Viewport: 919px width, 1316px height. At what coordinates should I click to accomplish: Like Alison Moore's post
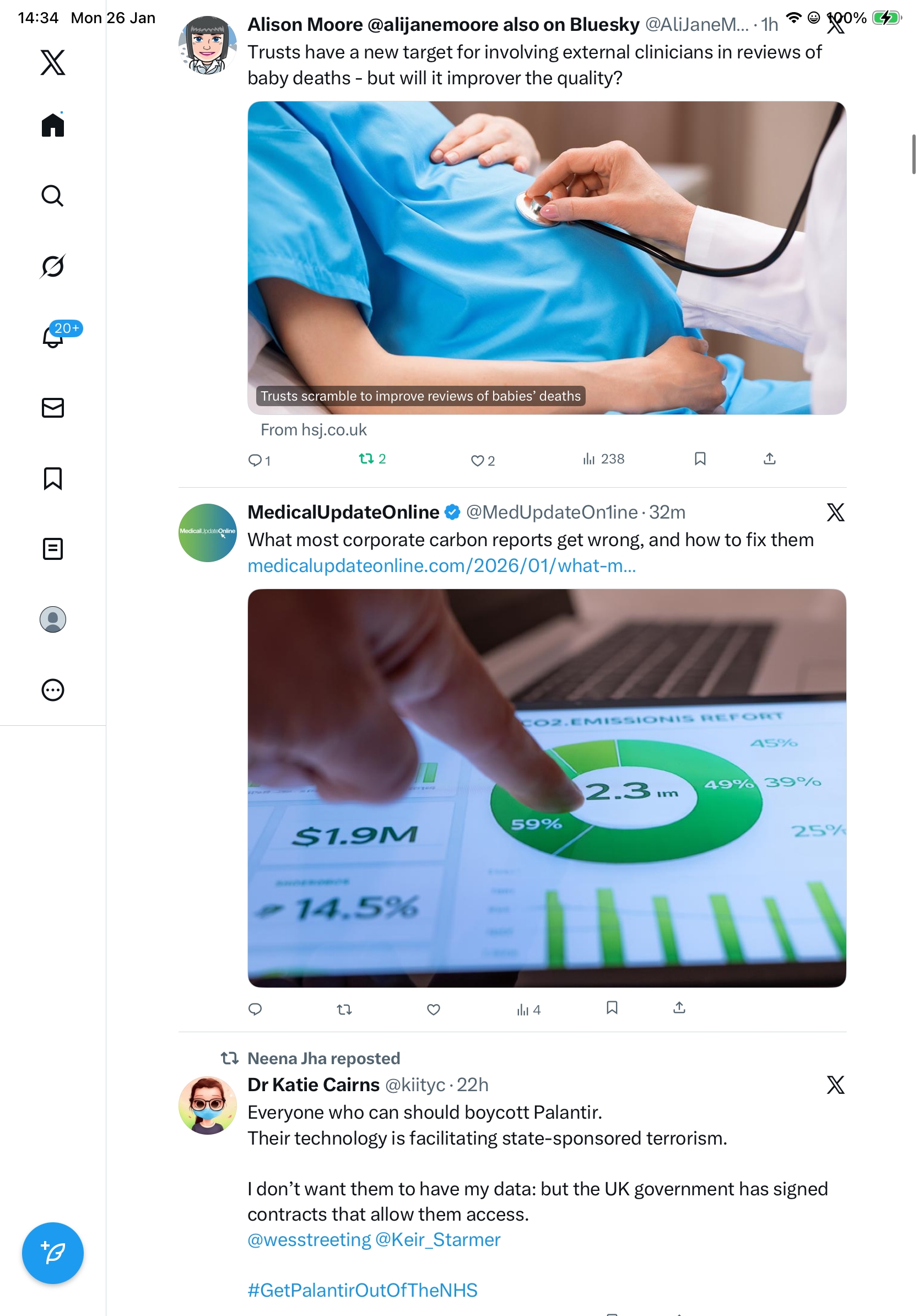coord(483,460)
